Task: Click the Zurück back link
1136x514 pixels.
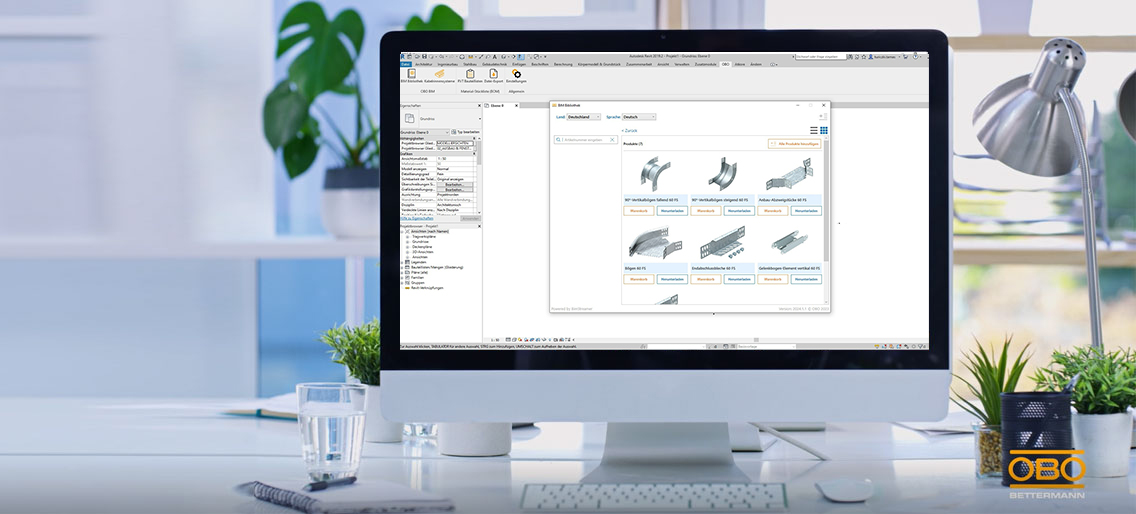Action: [x=629, y=130]
